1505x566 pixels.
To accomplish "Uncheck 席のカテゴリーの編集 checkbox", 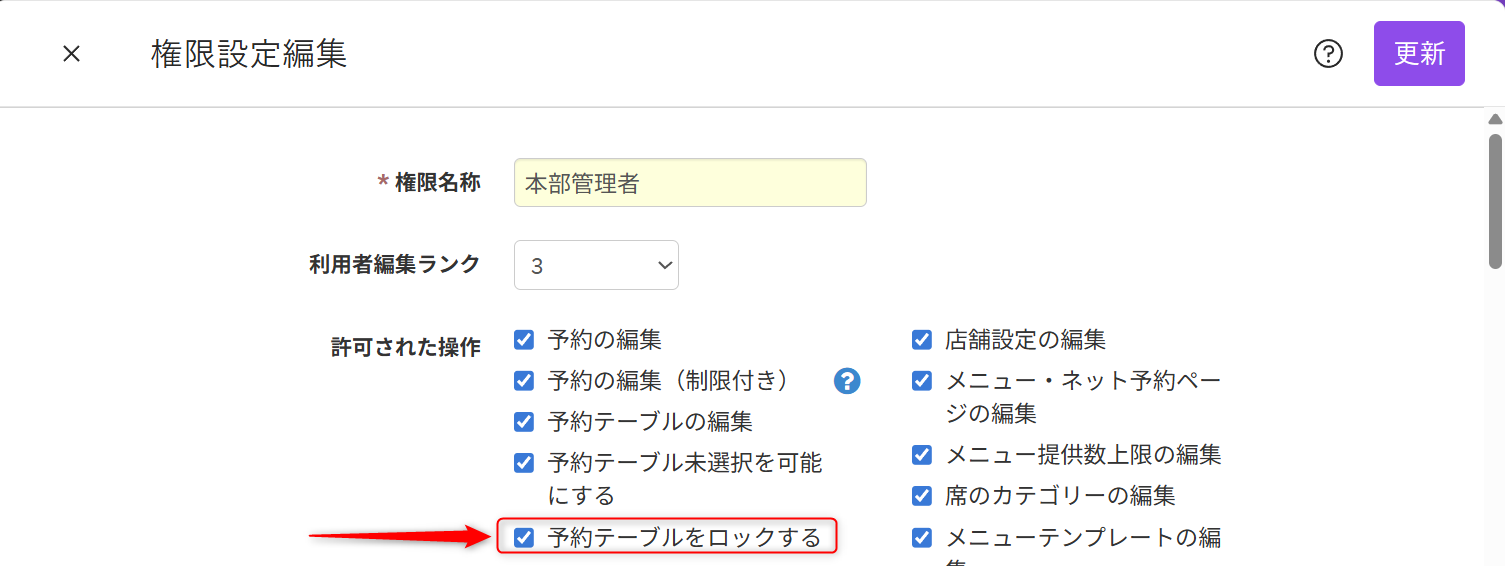I will click(x=922, y=496).
